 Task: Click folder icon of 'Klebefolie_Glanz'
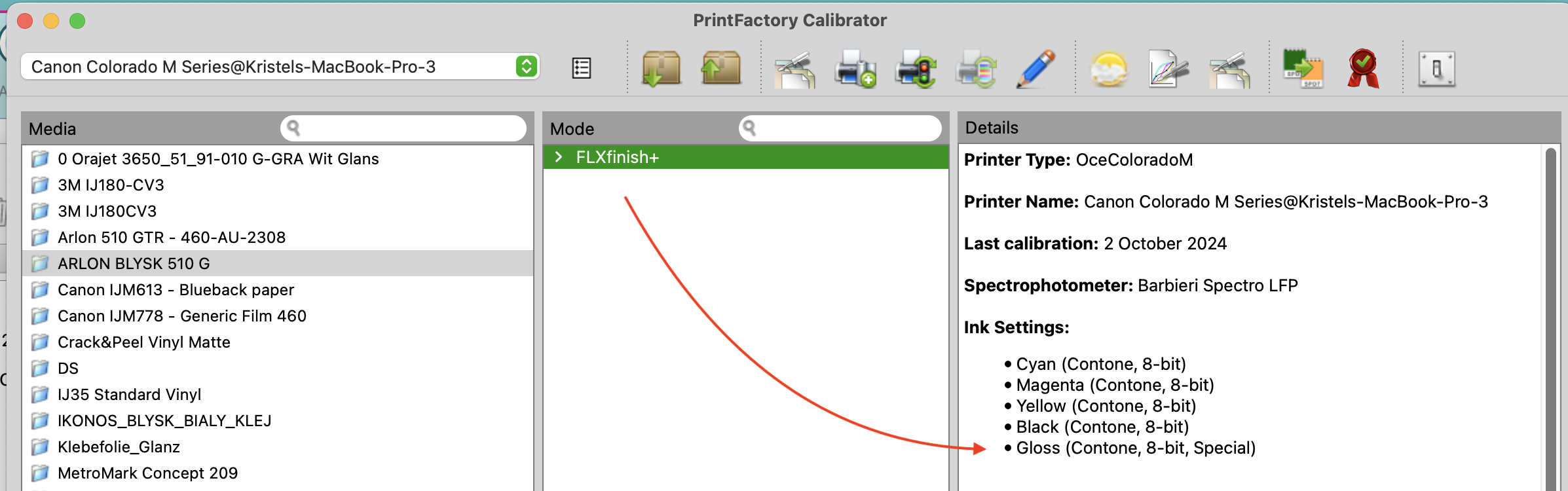tap(40, 446)
